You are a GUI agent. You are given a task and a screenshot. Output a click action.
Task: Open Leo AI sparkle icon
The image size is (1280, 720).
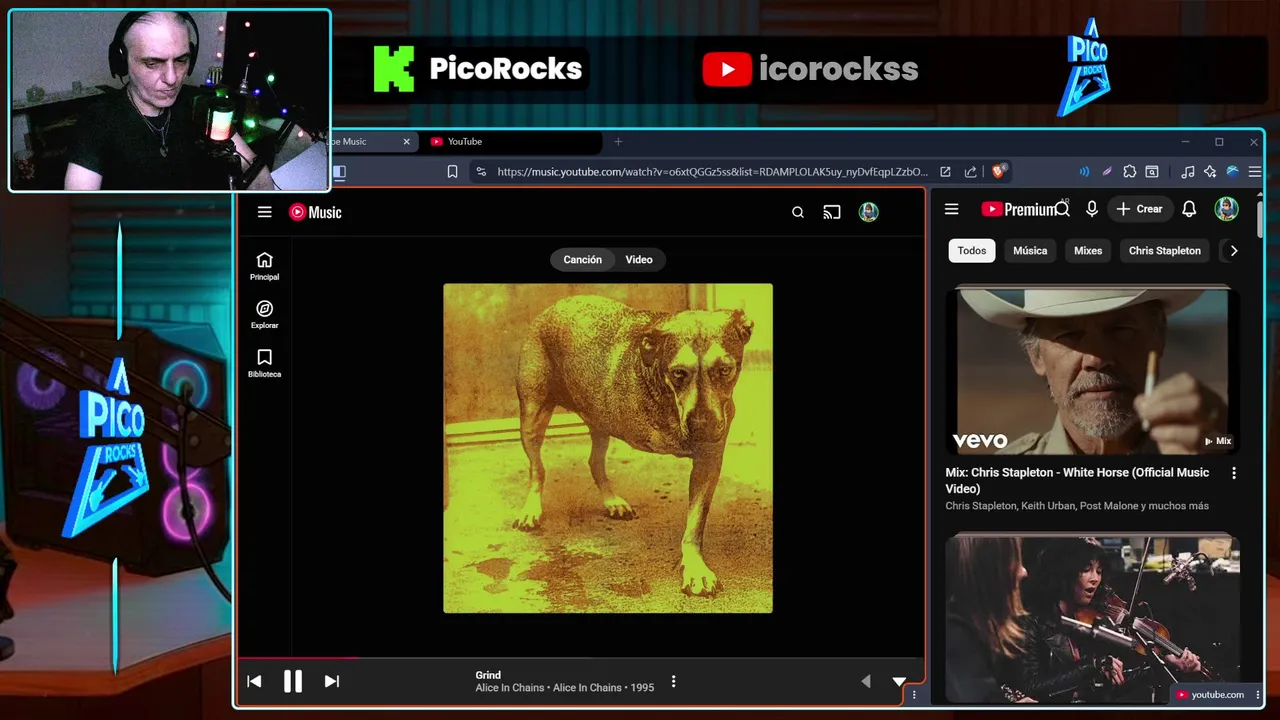(1210, 172)
